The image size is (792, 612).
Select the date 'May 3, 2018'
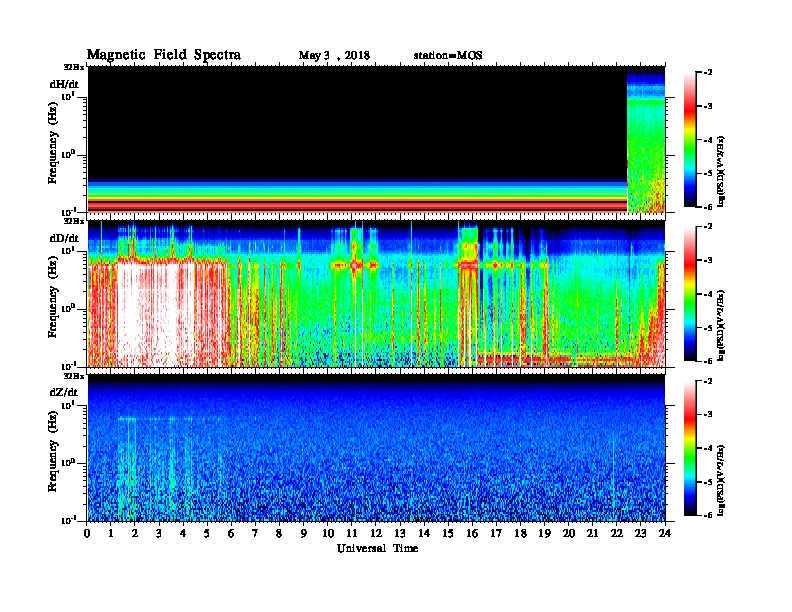334,56
